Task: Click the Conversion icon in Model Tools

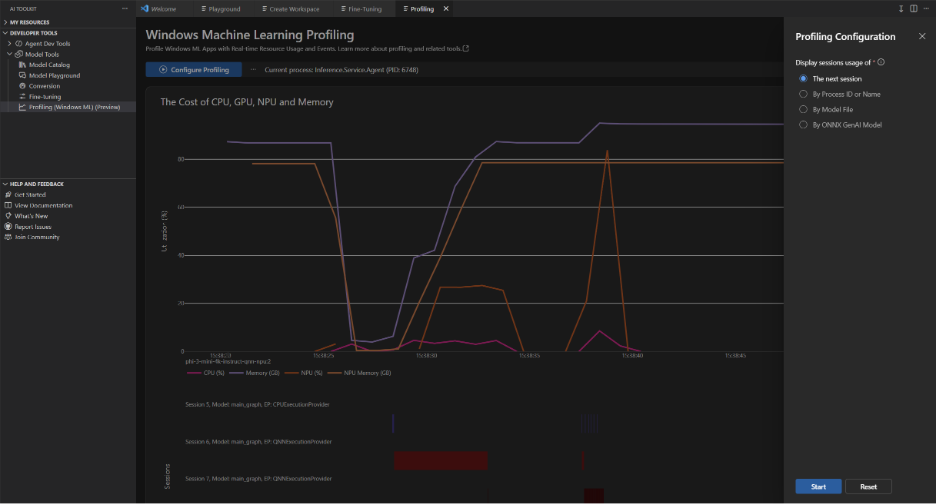Action: tap(22, 86)
